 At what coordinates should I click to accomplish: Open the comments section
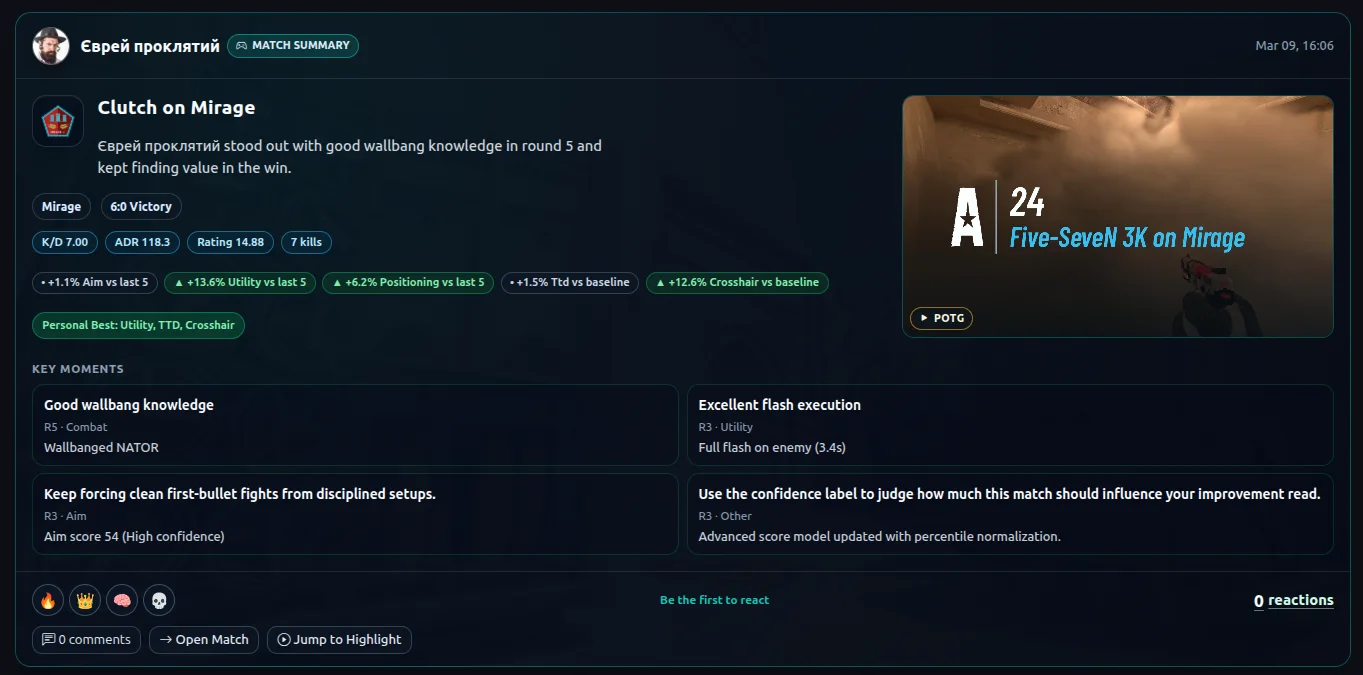pyautogui.click(x=86, y=640)
